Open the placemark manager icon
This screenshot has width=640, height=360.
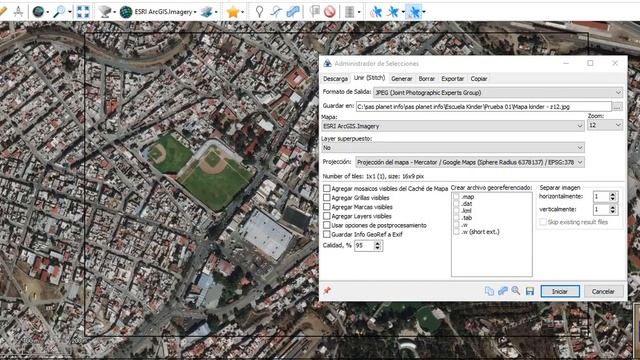(314, 12)
